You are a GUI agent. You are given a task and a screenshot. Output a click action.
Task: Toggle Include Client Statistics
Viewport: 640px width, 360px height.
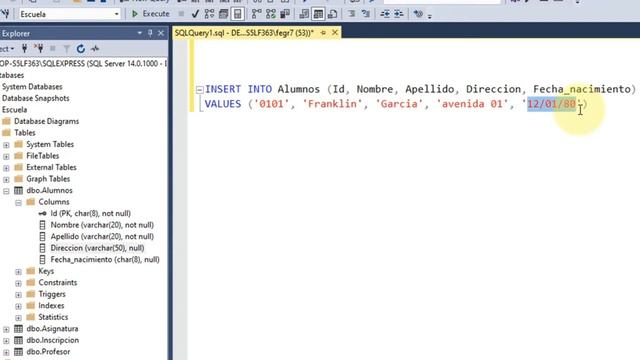285,14
